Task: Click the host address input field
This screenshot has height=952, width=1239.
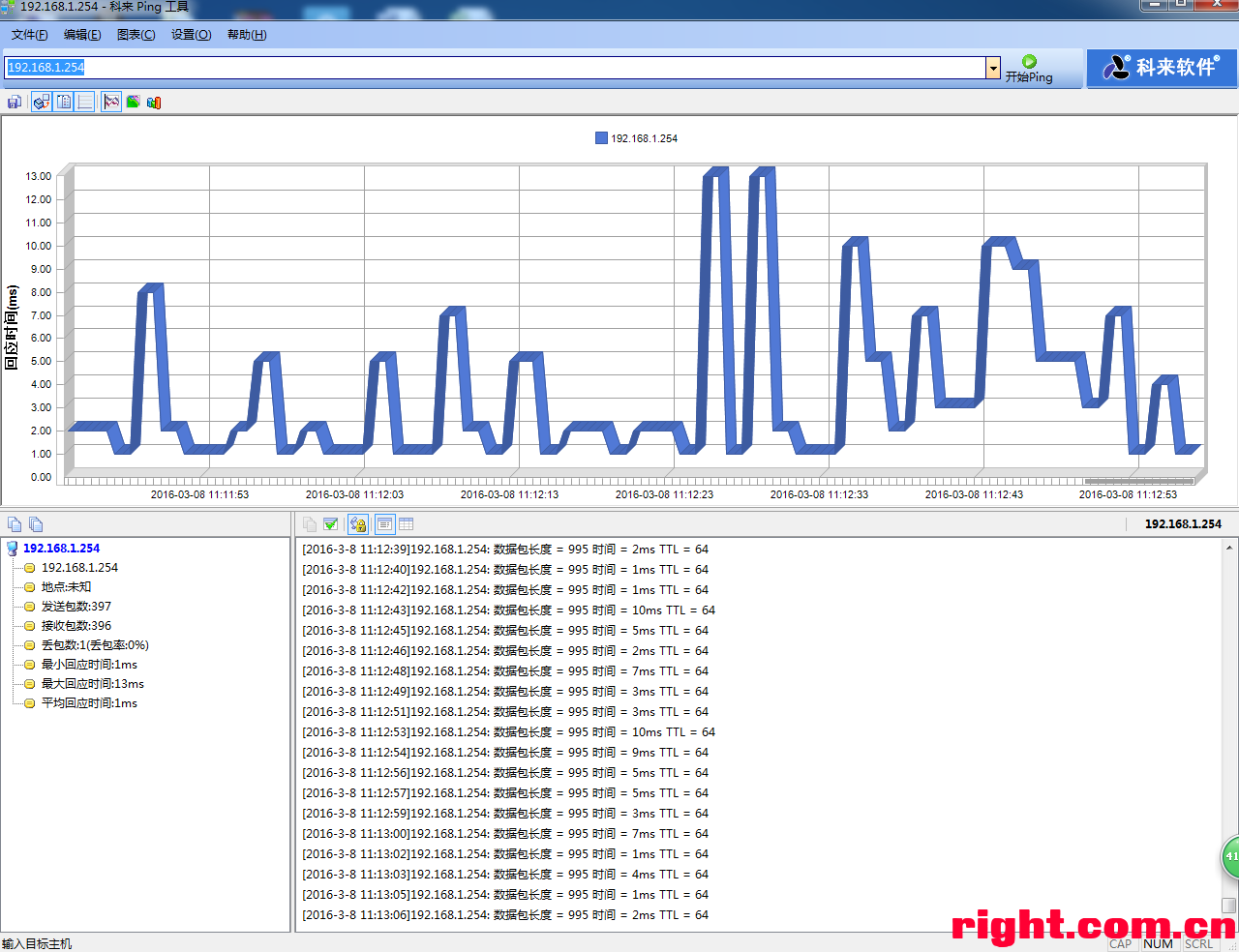Action: tap(496, 68)
